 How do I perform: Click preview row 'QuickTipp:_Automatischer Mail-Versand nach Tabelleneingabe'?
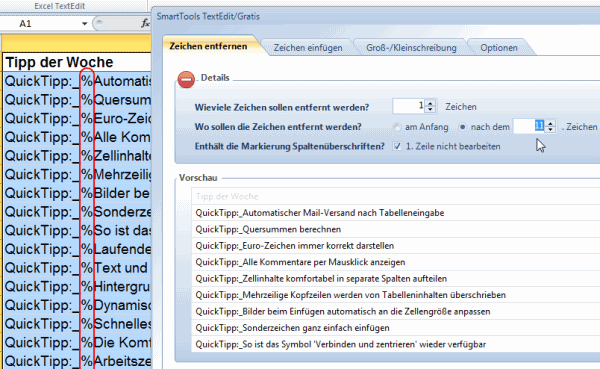[396, 213]
